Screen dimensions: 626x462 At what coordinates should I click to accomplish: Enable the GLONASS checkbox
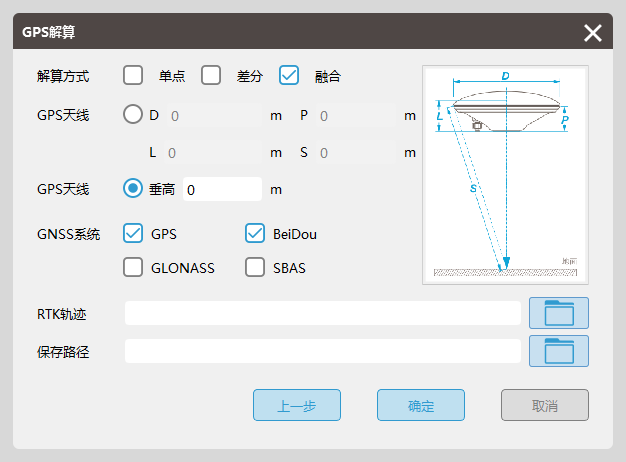pyautogui.click(x=134, y=267)
